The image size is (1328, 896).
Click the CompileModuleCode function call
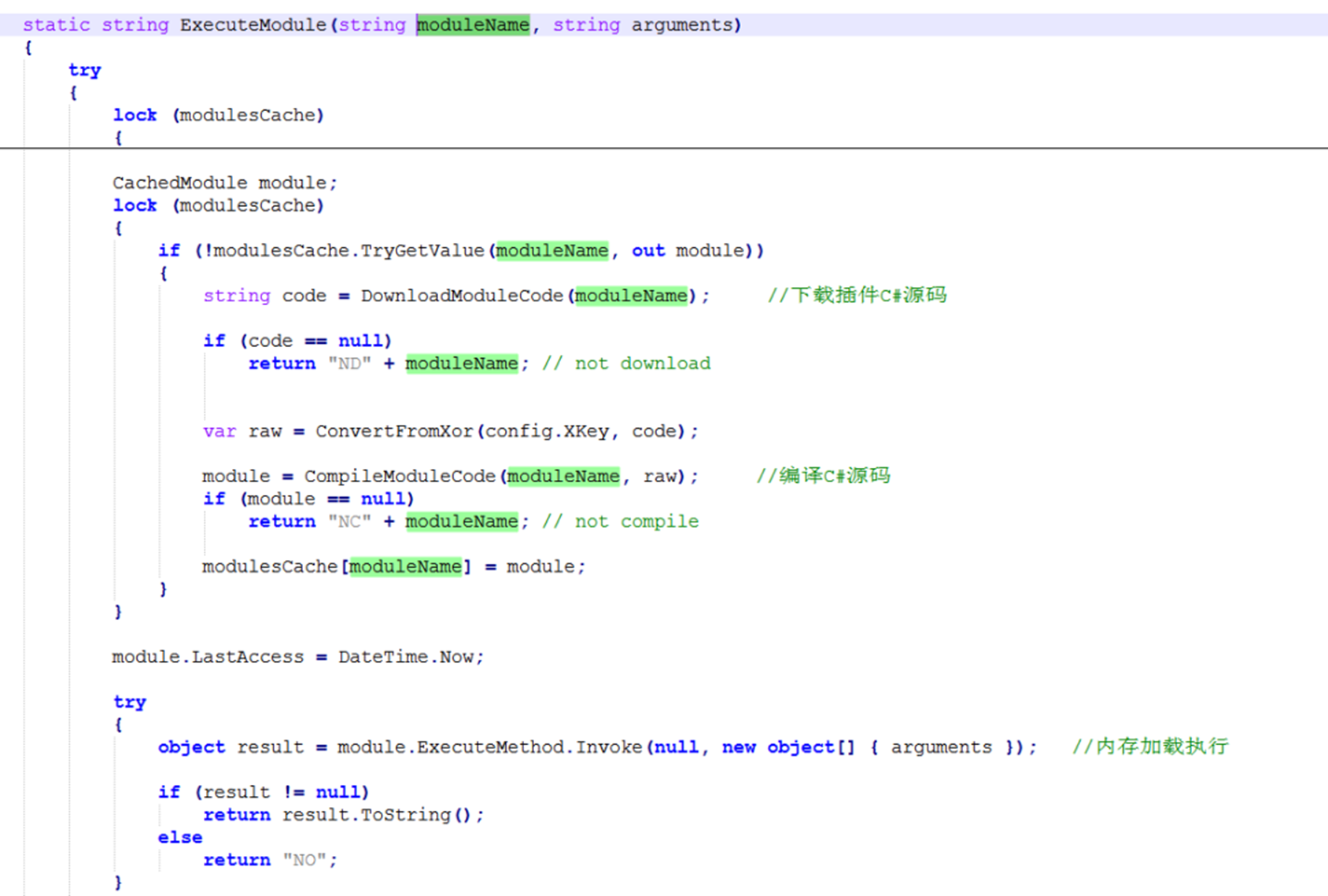tap(400, 477)
